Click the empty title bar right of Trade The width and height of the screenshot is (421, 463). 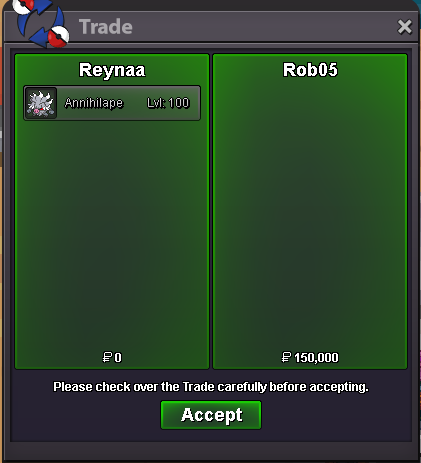[263, 27]
